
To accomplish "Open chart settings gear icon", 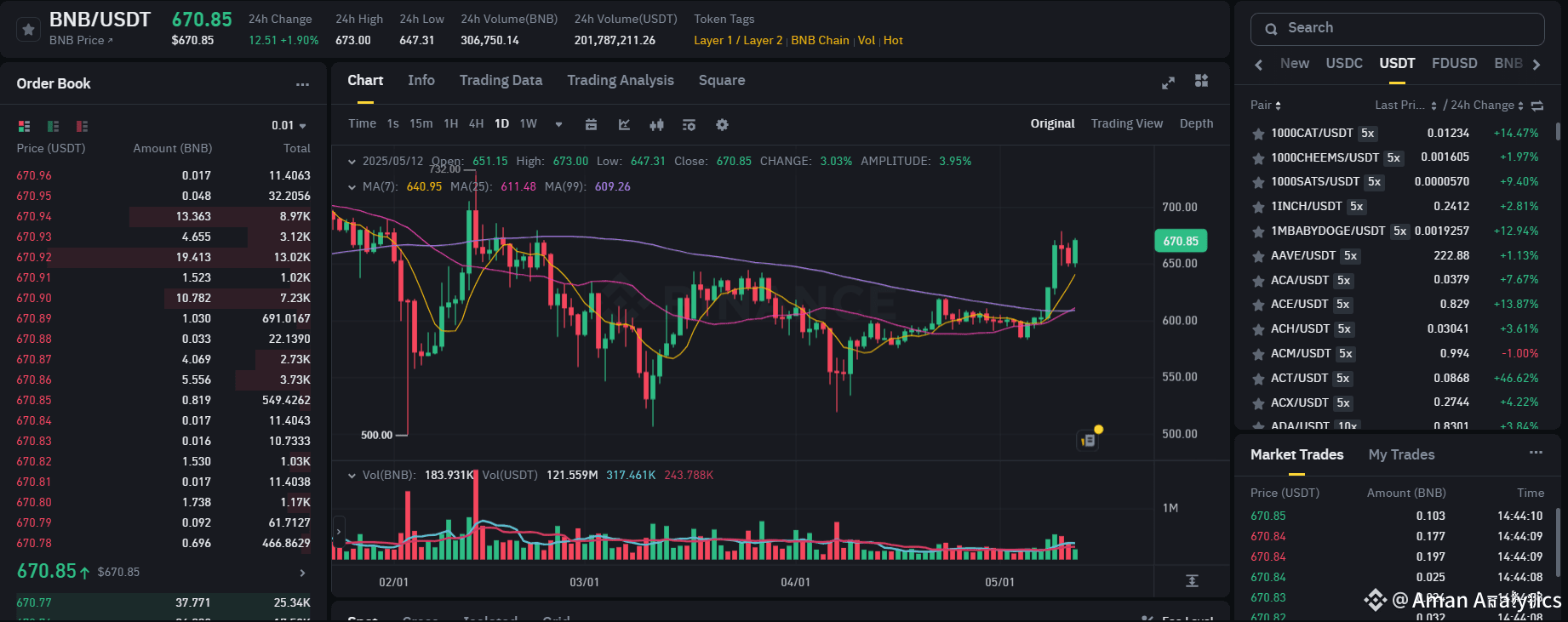I will 722,124.
